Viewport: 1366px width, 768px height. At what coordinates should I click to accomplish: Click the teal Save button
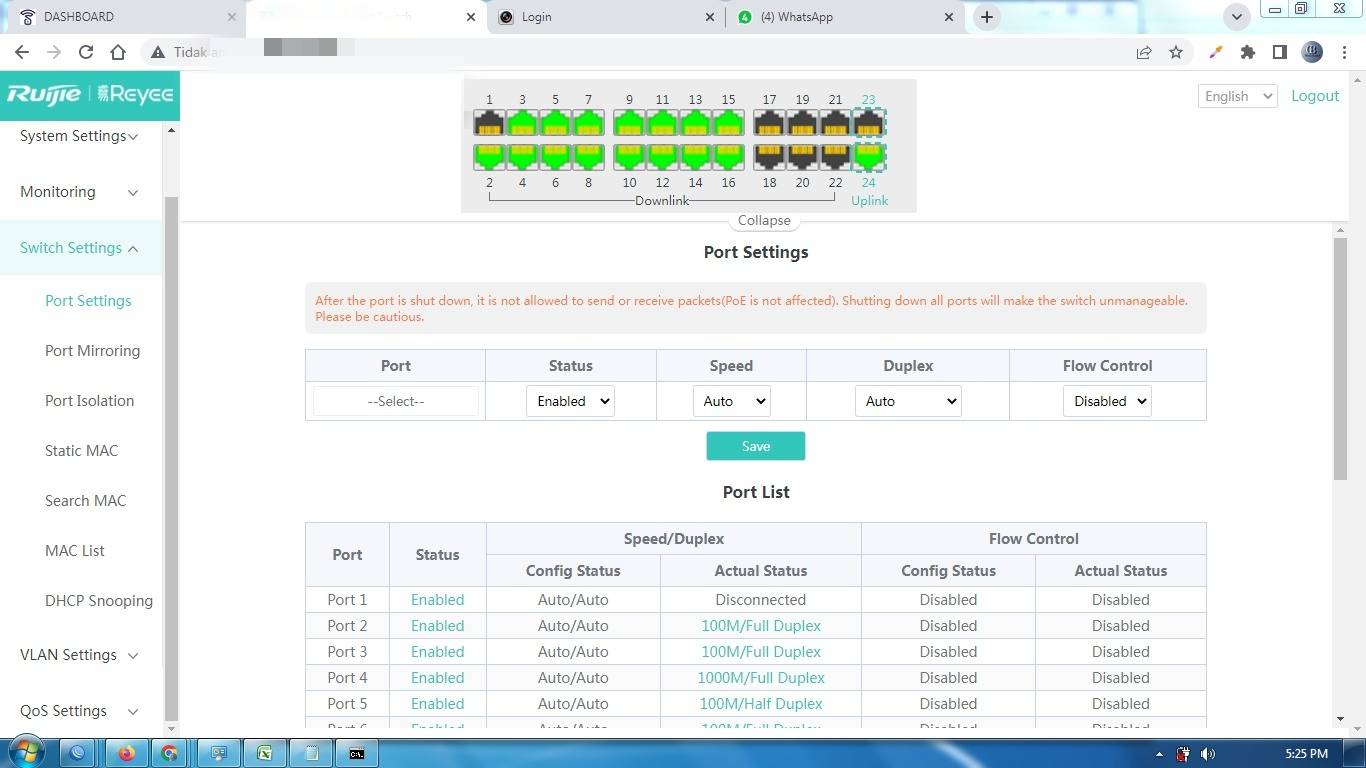pyautogui.click(x=755, y=446)
